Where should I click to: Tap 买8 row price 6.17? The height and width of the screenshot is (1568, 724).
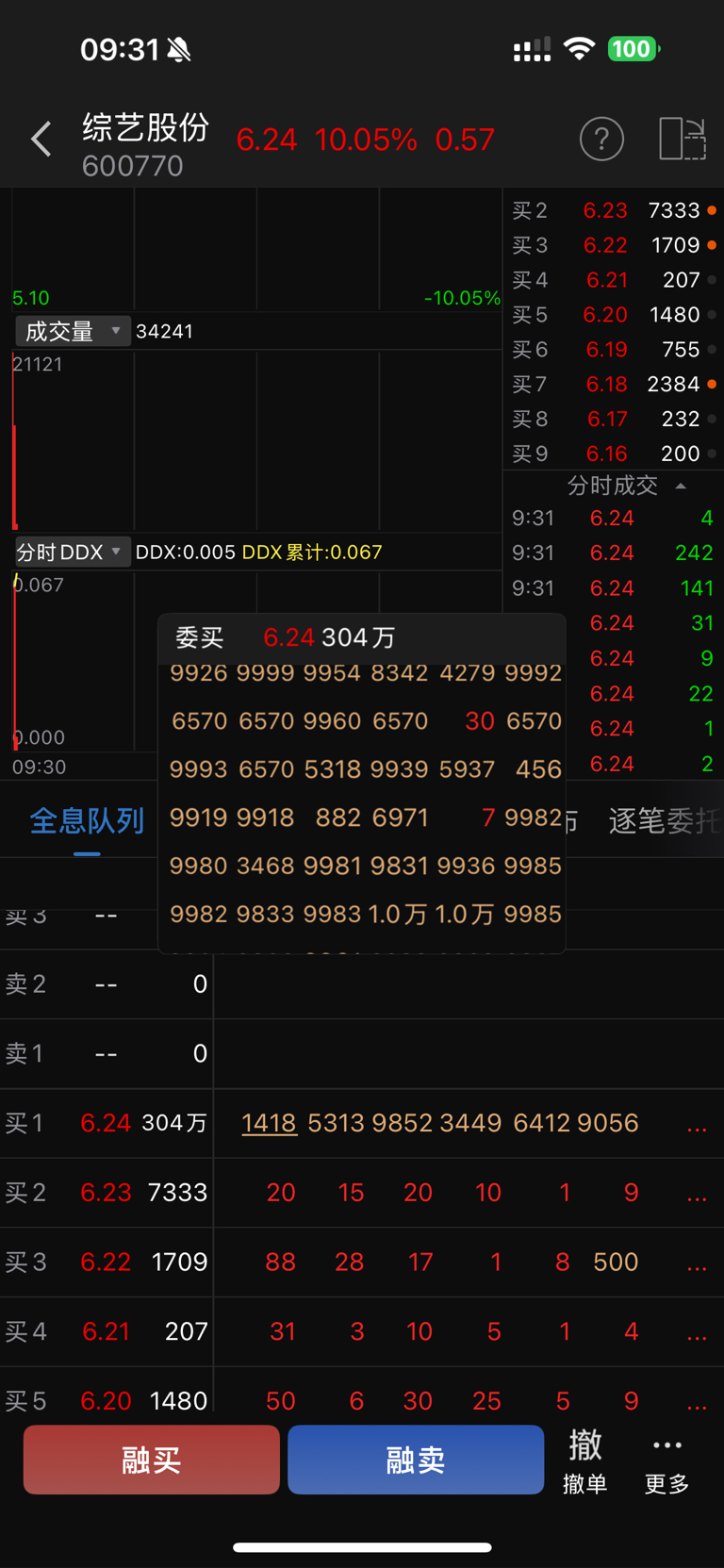coord(606,419)
